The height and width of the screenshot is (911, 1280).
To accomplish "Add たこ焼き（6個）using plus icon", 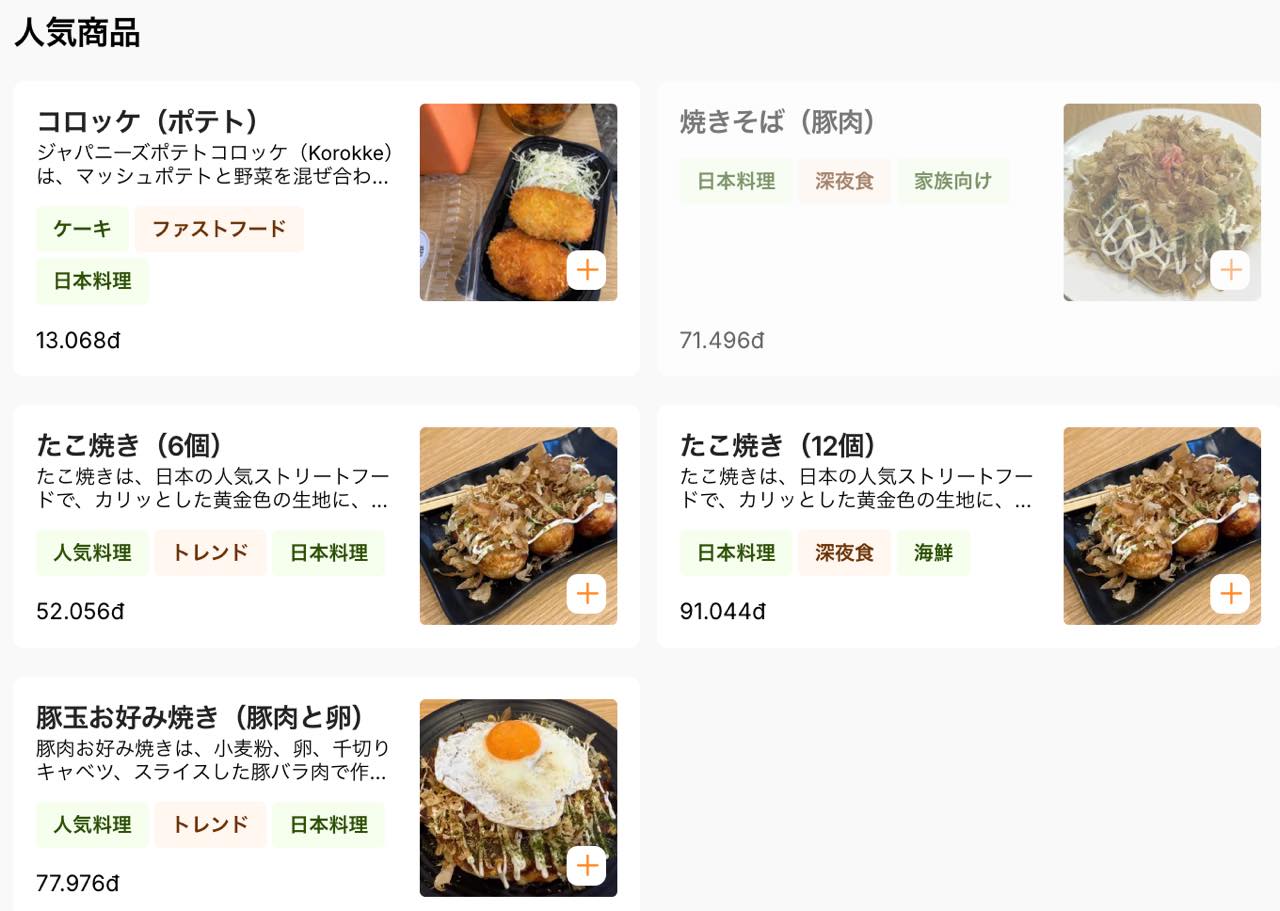I will pyautogui.click(x=586, y=594).
